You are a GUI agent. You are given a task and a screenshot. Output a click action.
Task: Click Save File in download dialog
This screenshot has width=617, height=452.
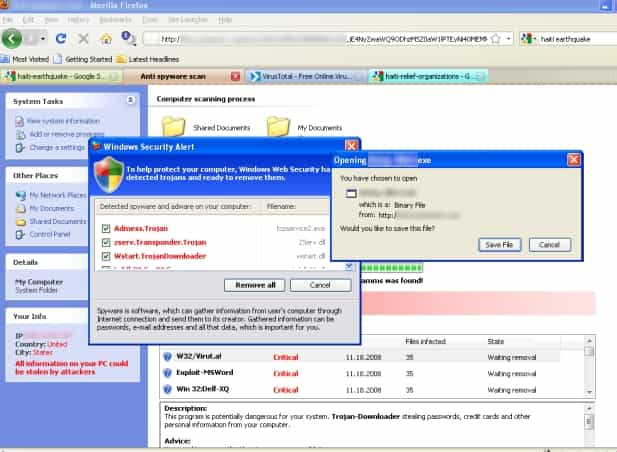pos(499,245)
